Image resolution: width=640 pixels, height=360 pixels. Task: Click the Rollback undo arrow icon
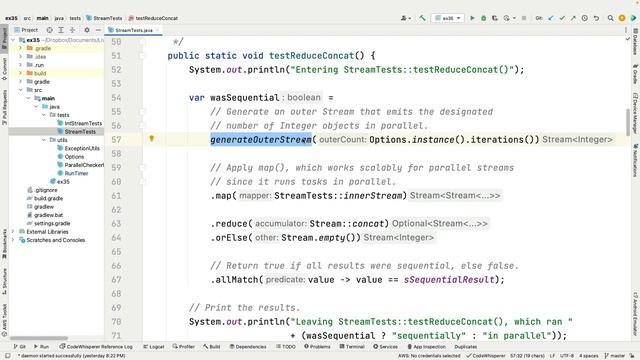click(x=596, y=18)
